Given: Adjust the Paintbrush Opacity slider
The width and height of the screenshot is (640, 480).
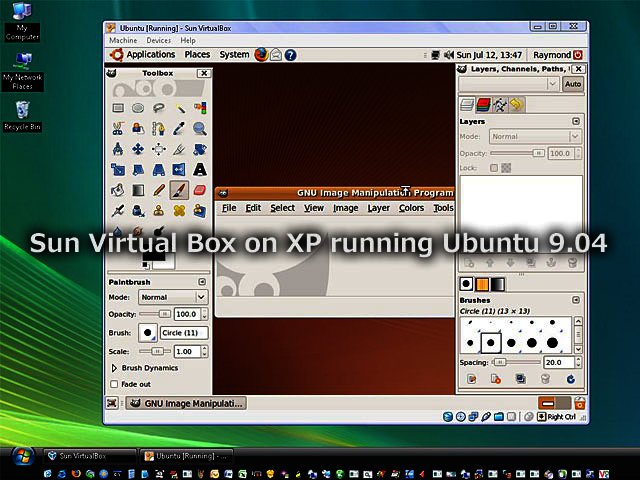Looking at the screenshot, I should 155,314.
